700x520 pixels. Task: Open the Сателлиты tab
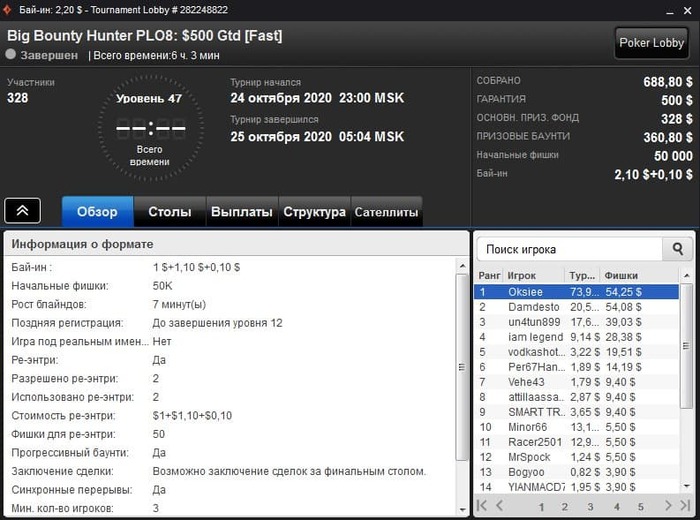point(387,212)
